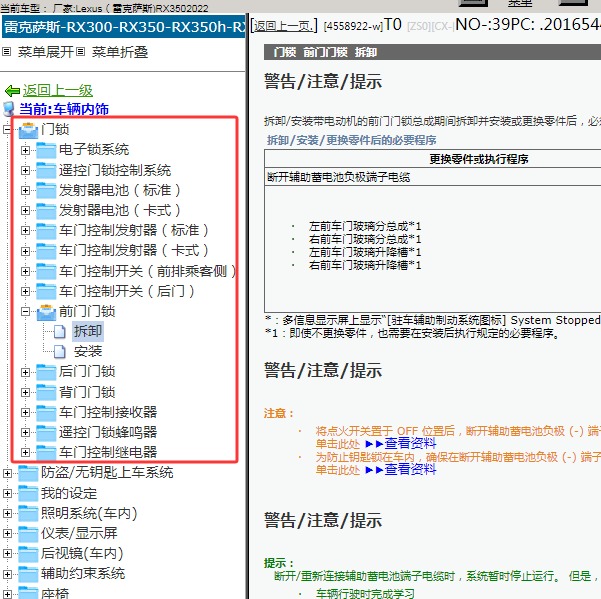The height and width of the screenshot is (599, 601).
Task: Select 菜单展开 text option
Action: (46, 52)
